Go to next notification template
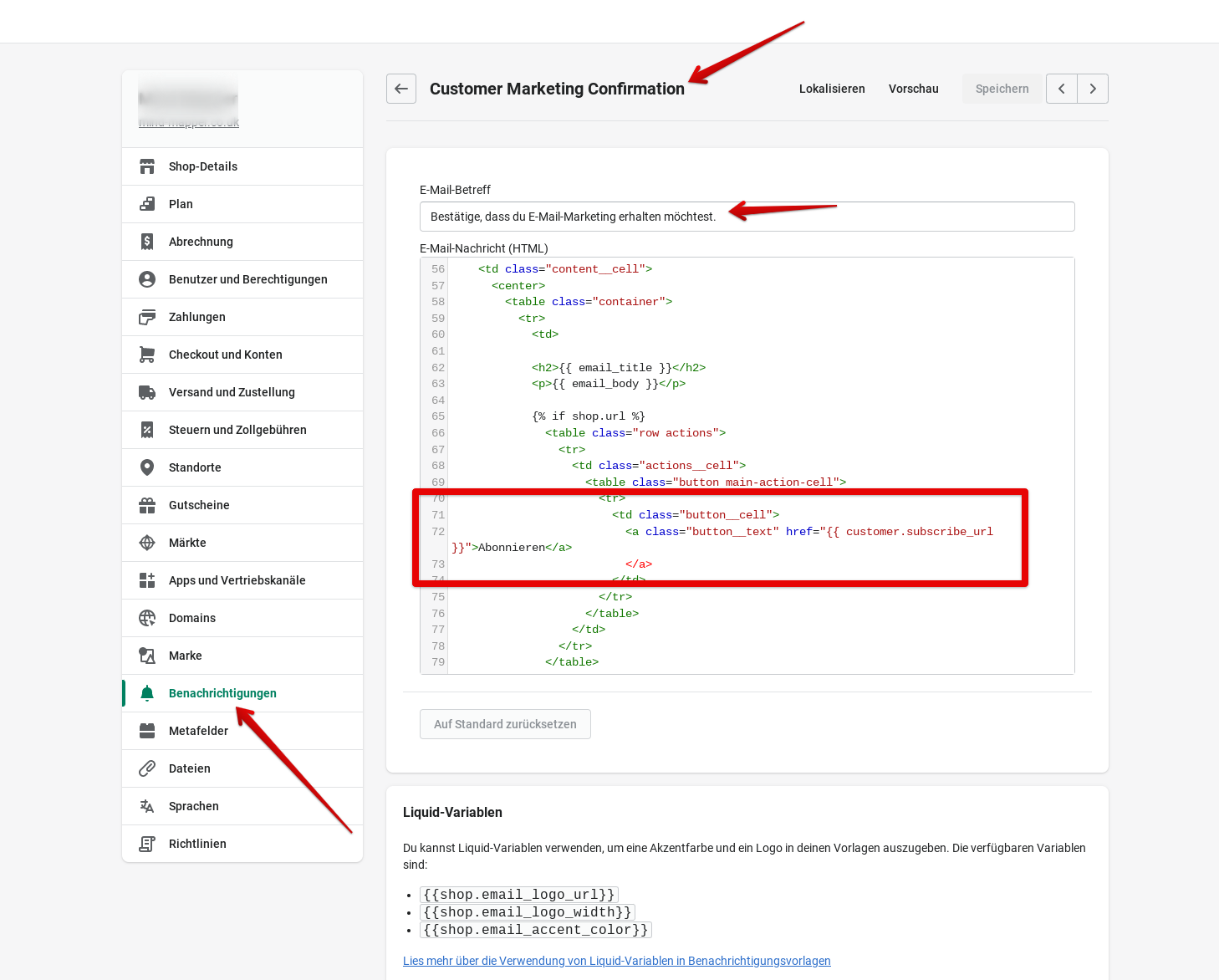This screenshot has height=980, width=1219. pyautogui.click(x=1093, y=89)
